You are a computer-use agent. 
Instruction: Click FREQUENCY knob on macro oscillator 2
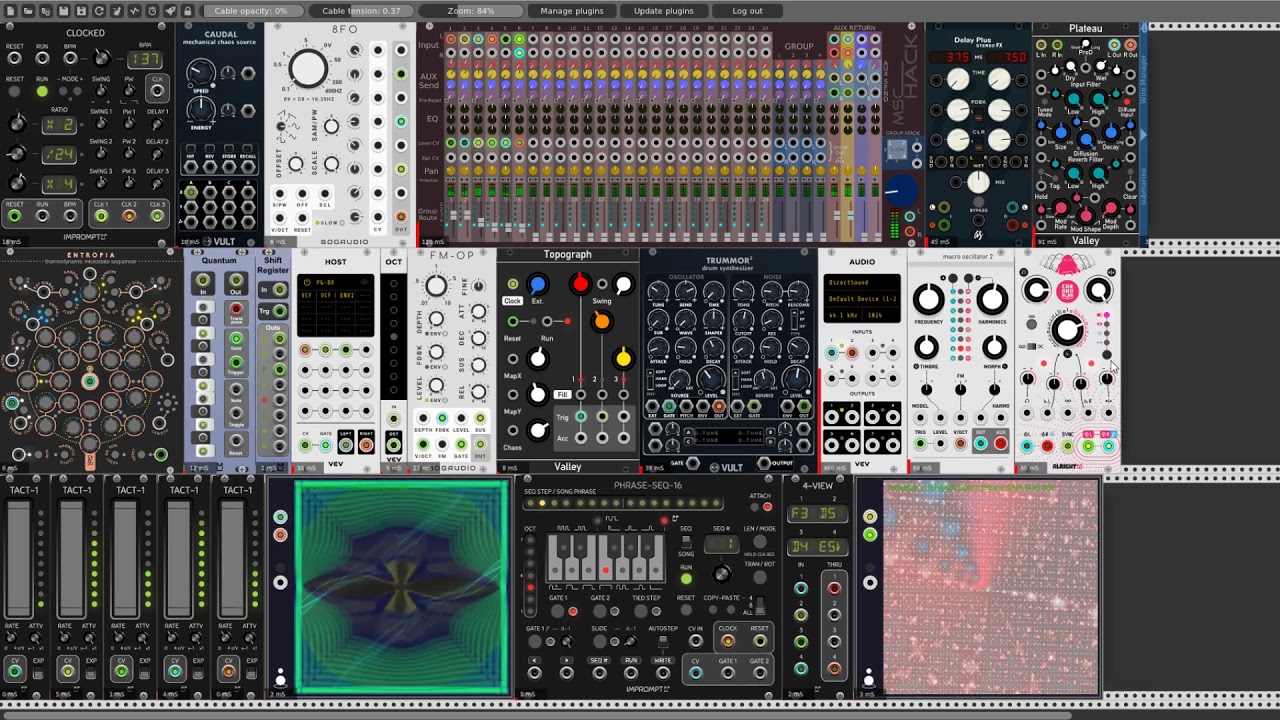tap(928, 299)
